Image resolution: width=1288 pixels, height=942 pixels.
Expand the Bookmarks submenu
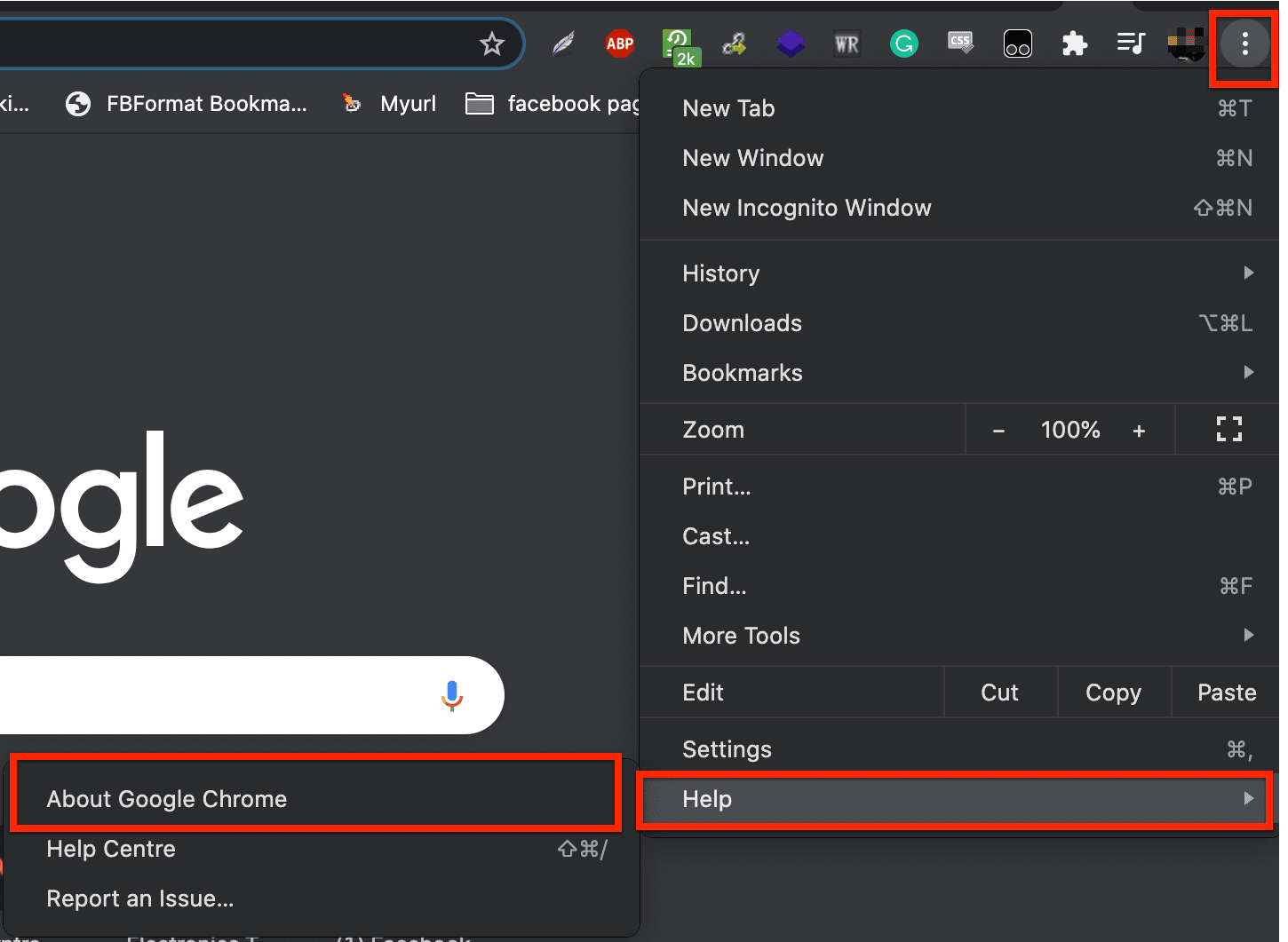958,373
